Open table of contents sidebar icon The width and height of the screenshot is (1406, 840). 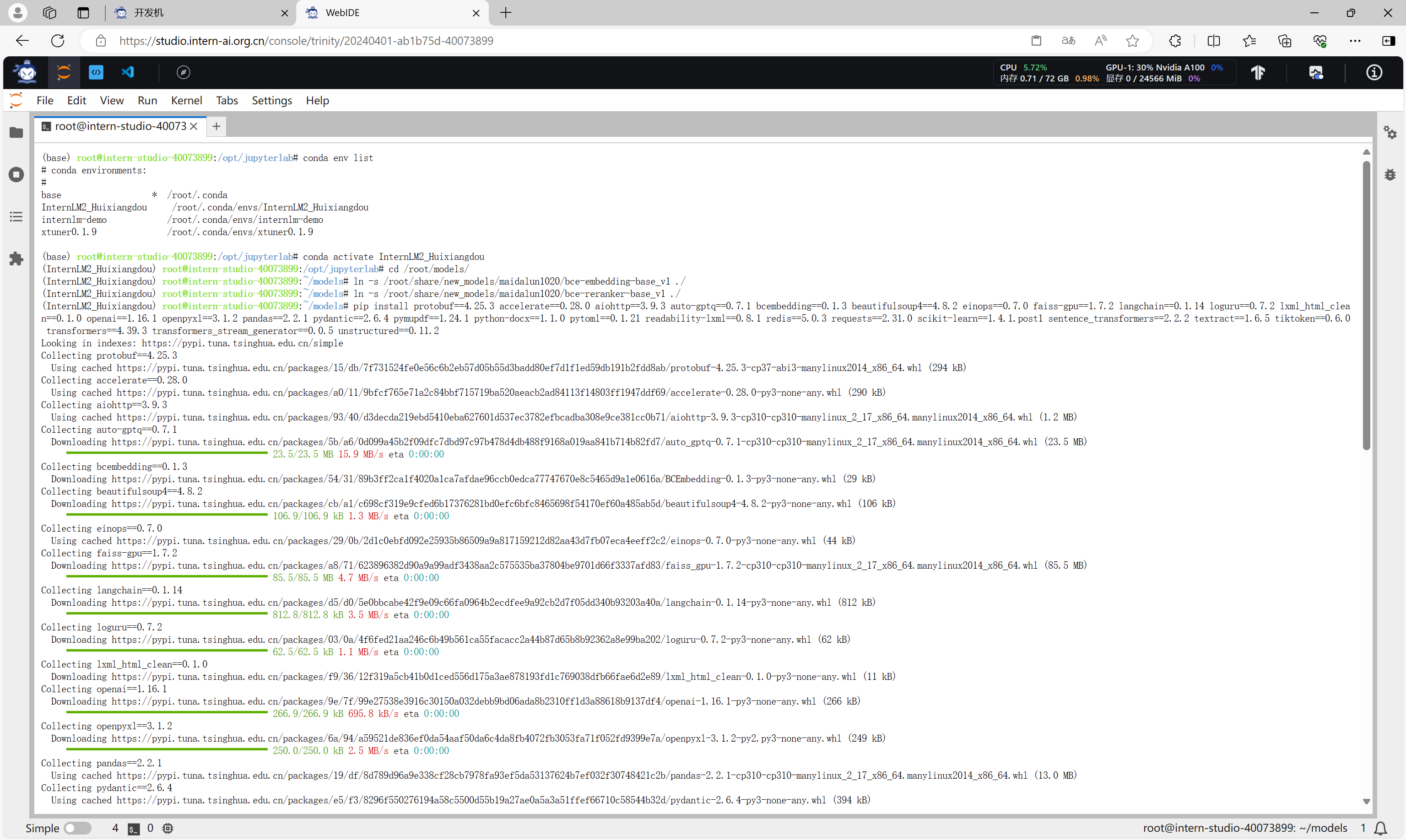click(x=16, y=217)
